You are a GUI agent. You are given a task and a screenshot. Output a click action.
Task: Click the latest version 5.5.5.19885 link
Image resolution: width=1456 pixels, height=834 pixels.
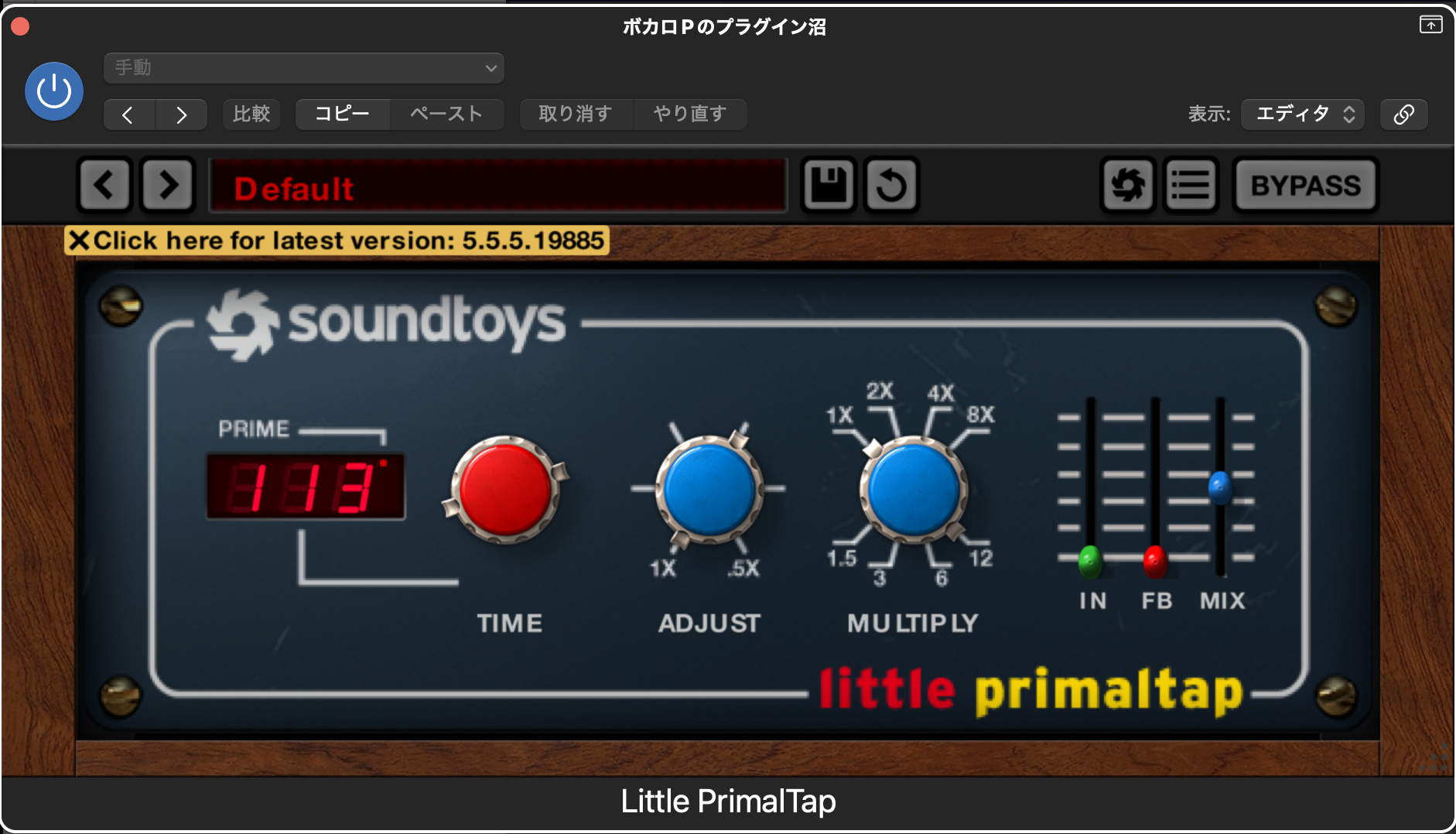[348, 241]
